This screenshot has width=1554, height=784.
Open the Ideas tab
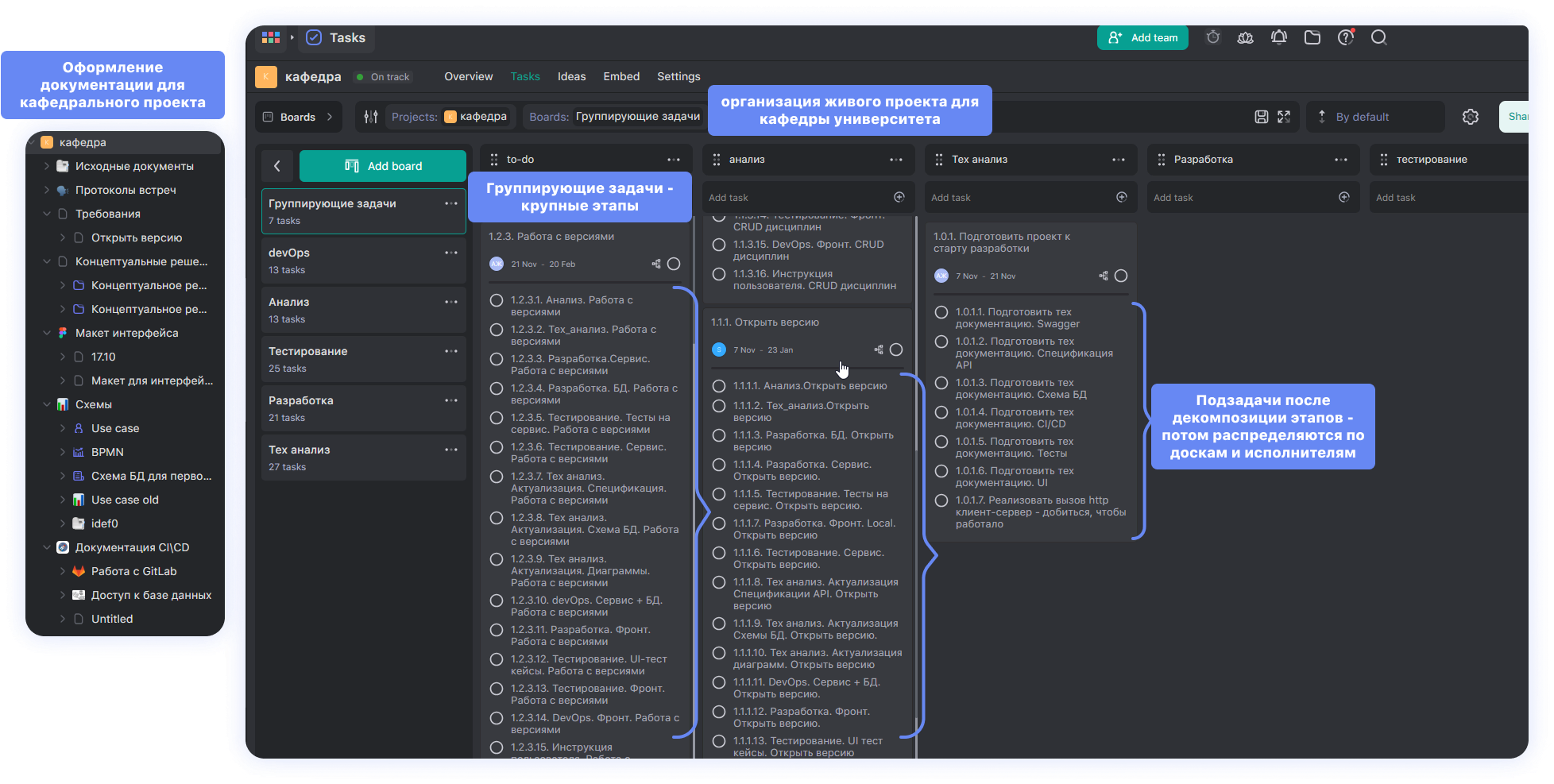click(x=571, y=76)
